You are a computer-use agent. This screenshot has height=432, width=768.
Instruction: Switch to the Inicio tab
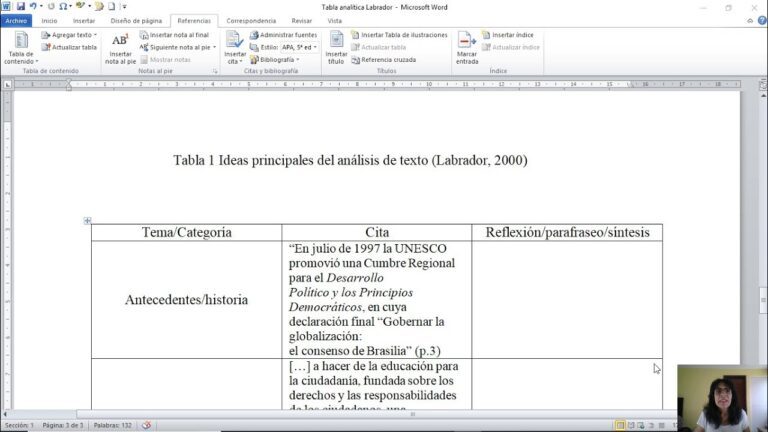click(49, 21)
